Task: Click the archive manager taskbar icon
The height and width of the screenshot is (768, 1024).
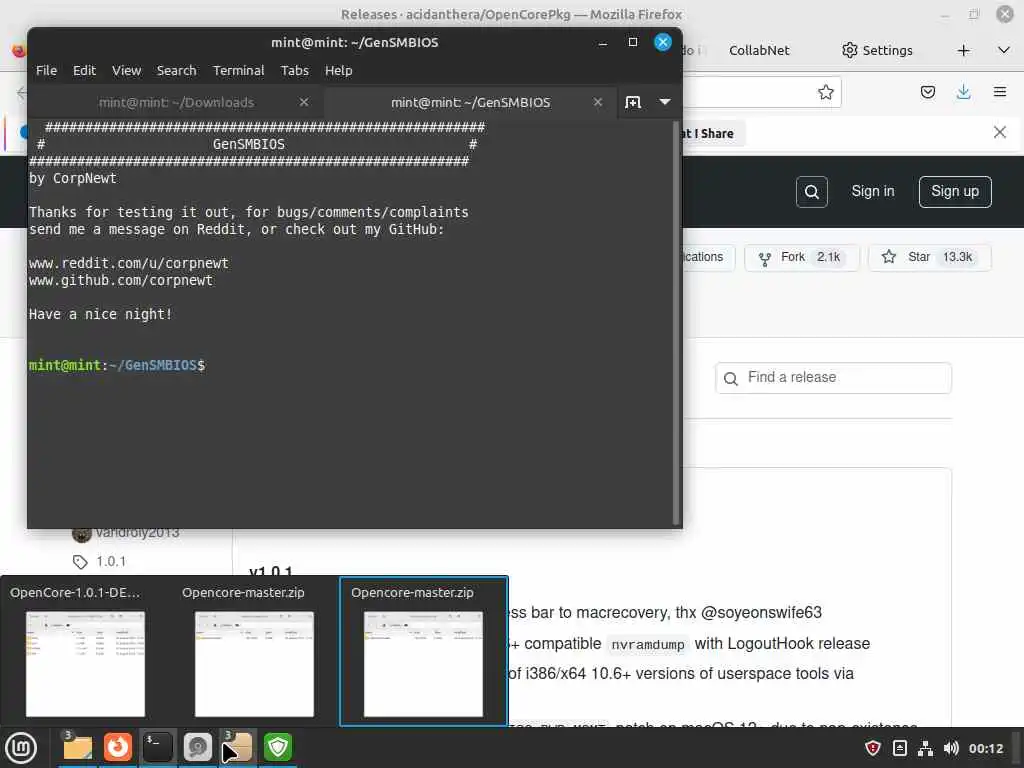Action: point(238,748)
